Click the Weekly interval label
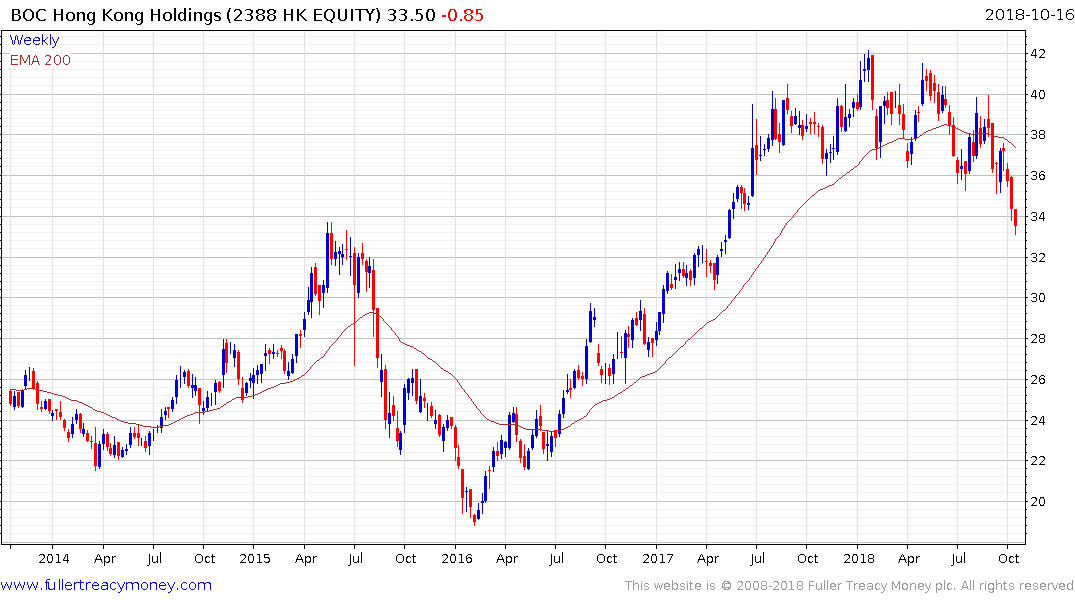1075x600 pixels. (x=34, y=40)
